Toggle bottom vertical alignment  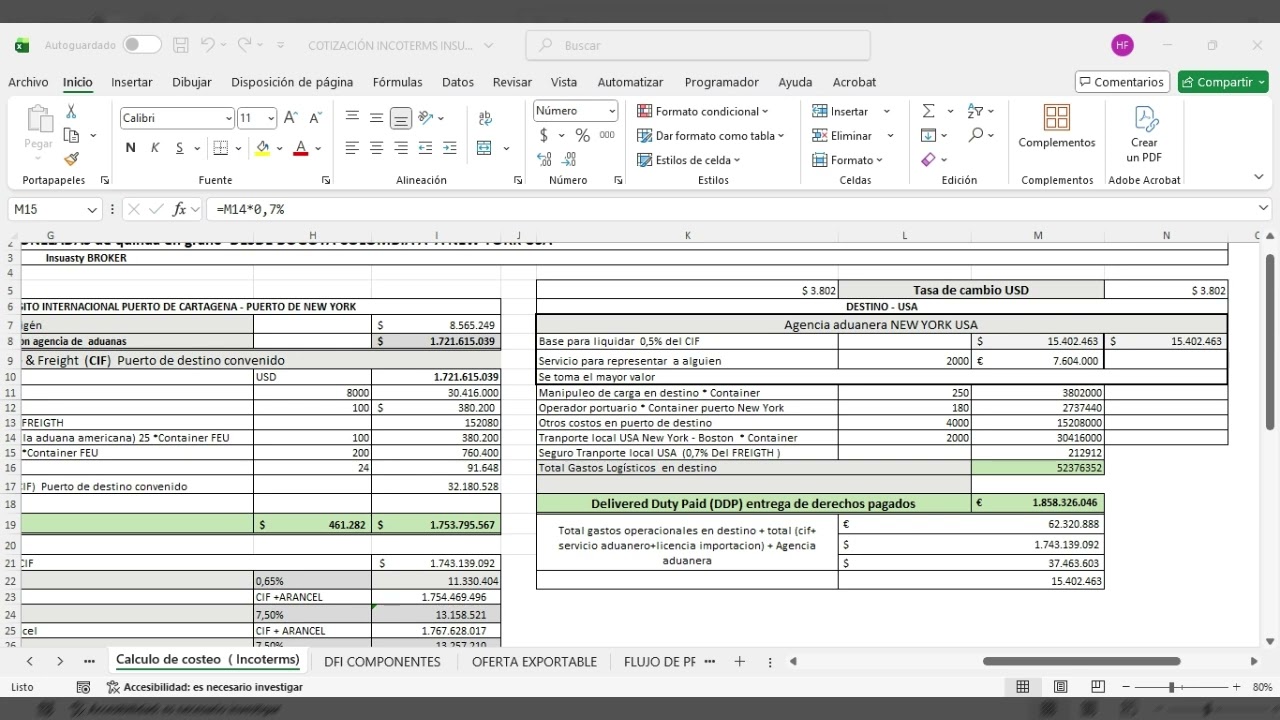[400, 118]
